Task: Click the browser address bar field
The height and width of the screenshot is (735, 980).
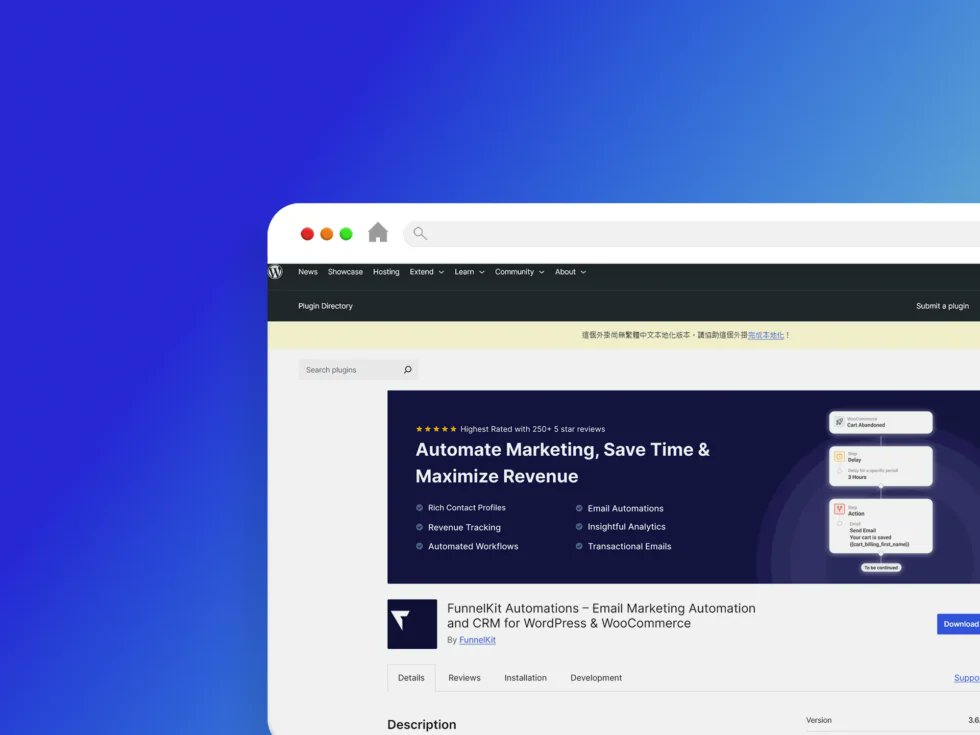Action: coord(691,234)
